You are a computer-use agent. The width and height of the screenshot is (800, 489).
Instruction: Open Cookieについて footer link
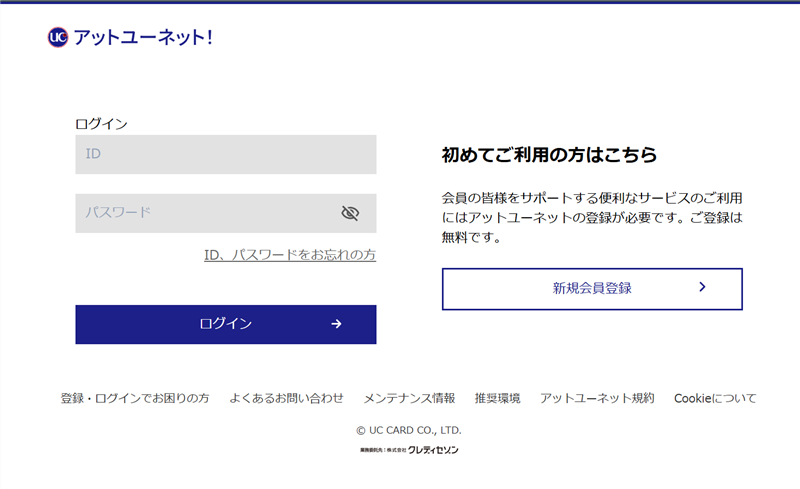[715, 398]
